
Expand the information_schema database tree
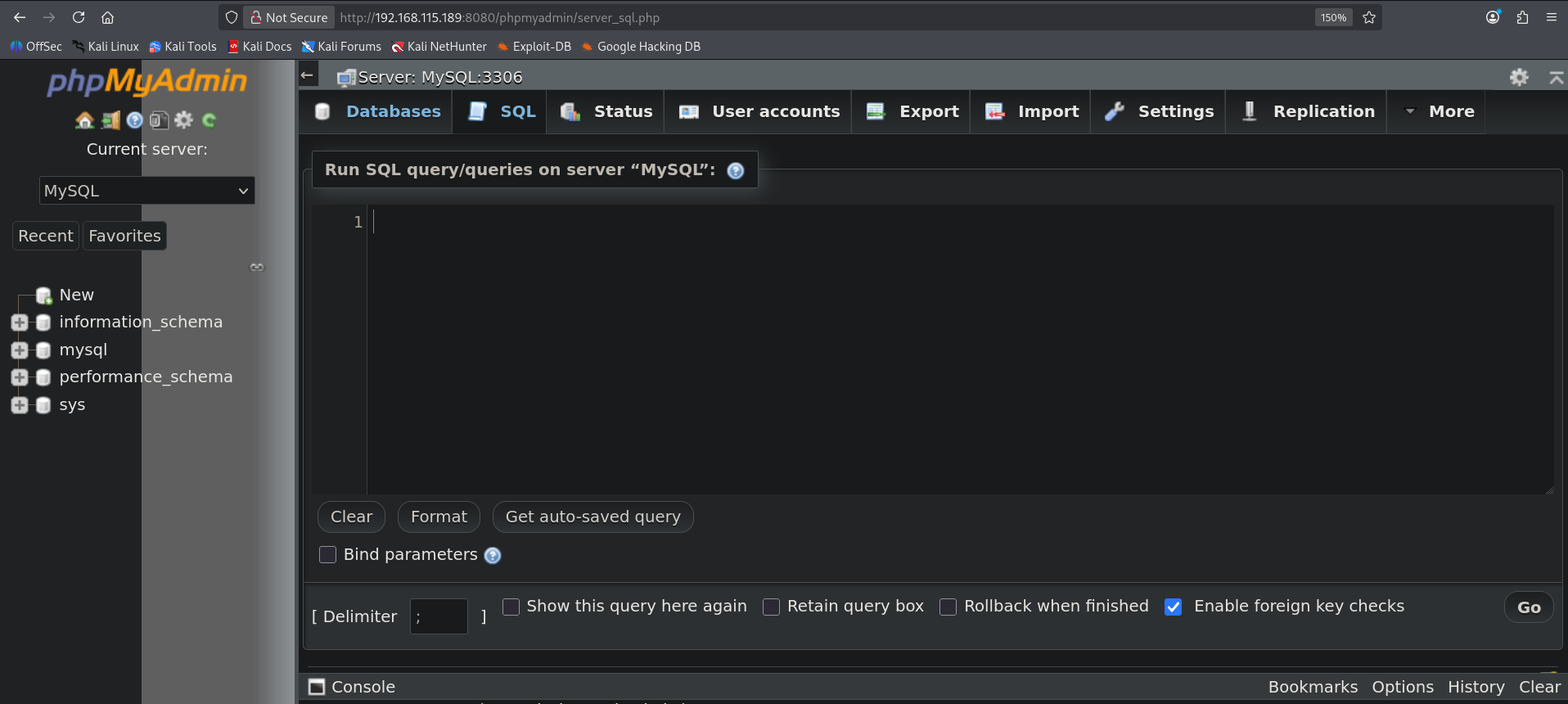pyautogui.click(x=20, y=323)
